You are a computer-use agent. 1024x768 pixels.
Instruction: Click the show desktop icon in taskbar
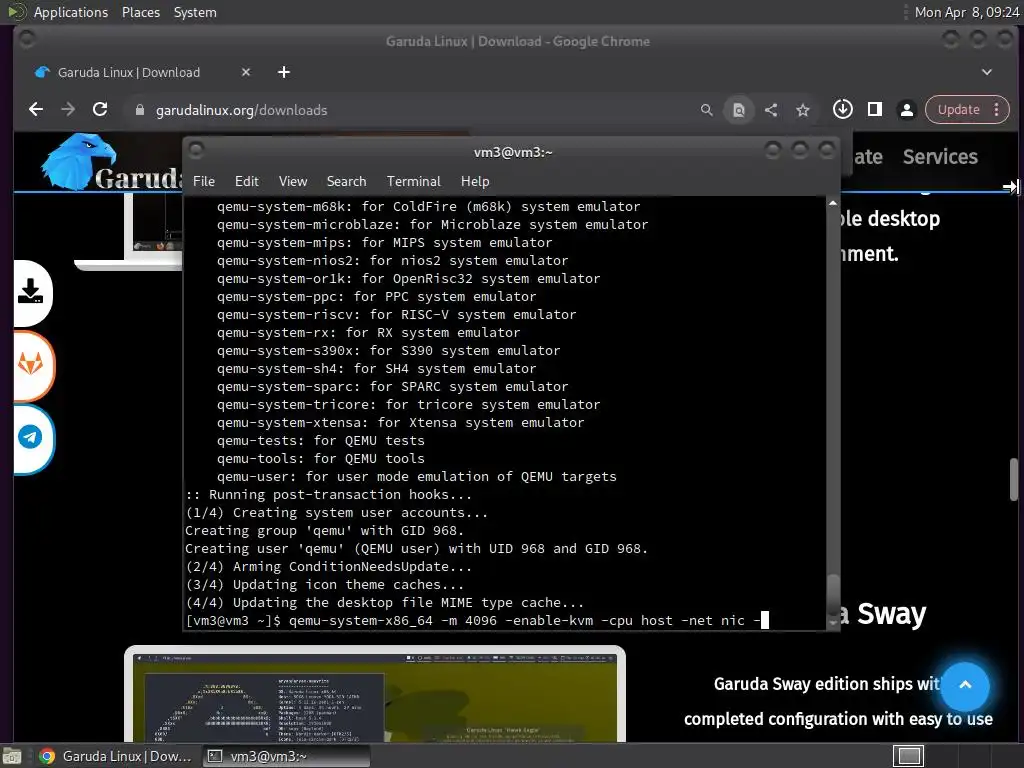point(12,756)
